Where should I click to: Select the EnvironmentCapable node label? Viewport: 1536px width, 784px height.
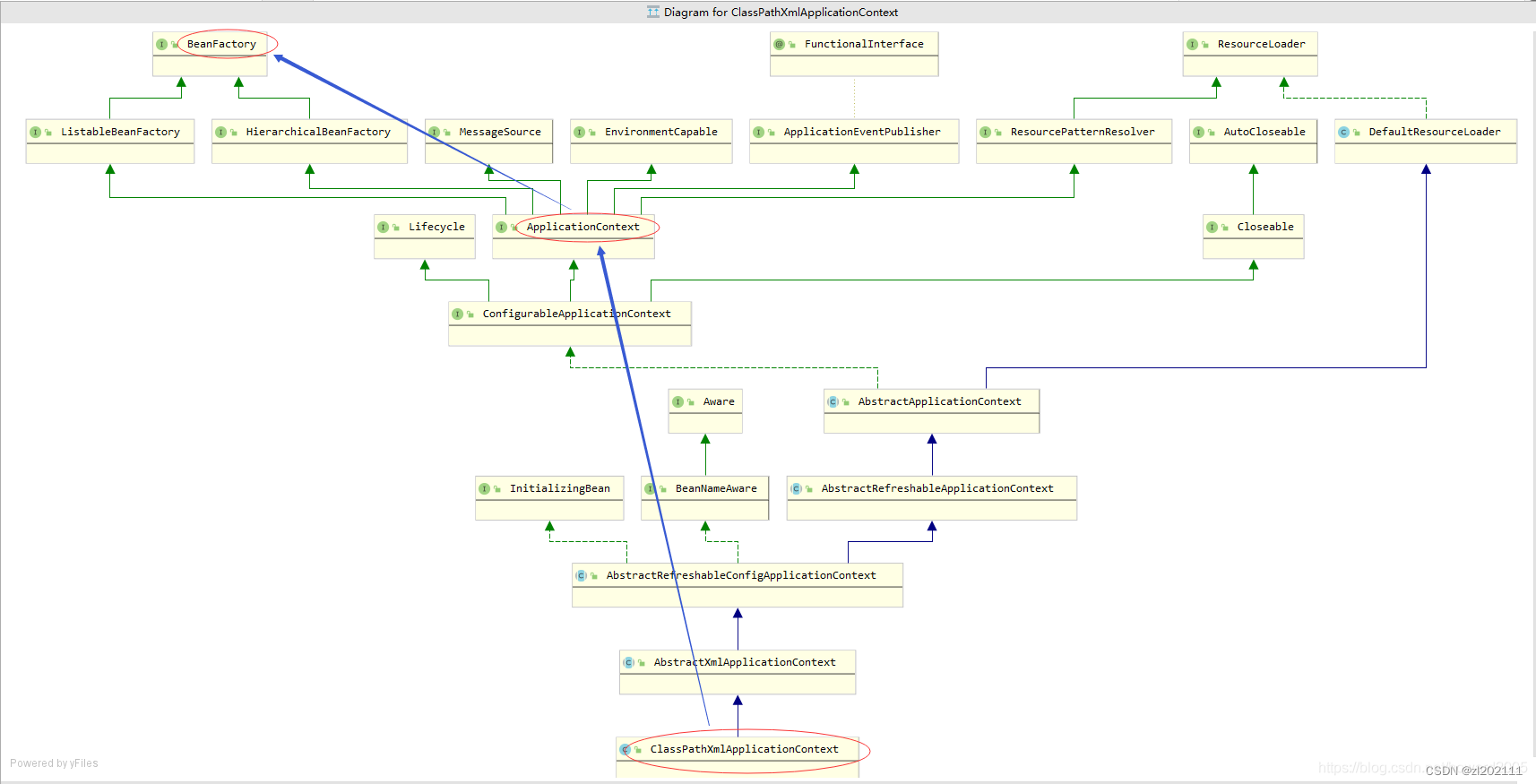661,132
